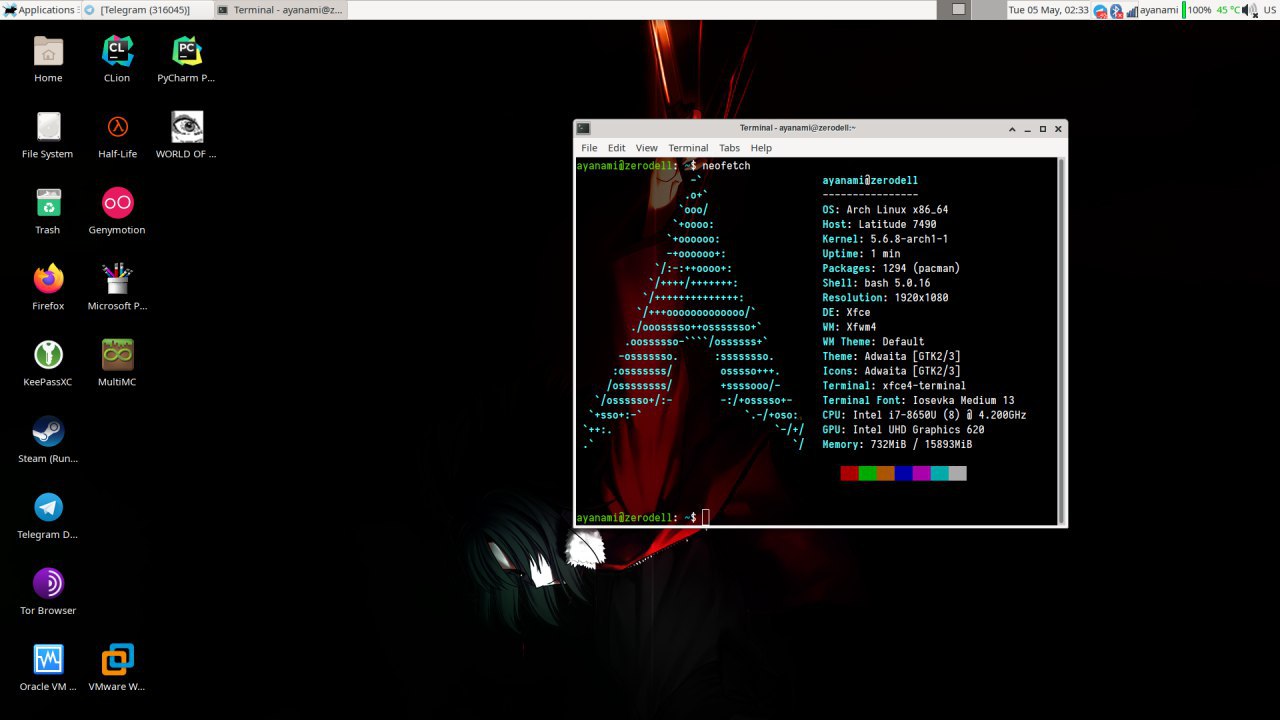Click the "Memory: 732MiB / 15893MiB" line
The width and height of the screenshot is (1280, 720).
pos(897,444)
